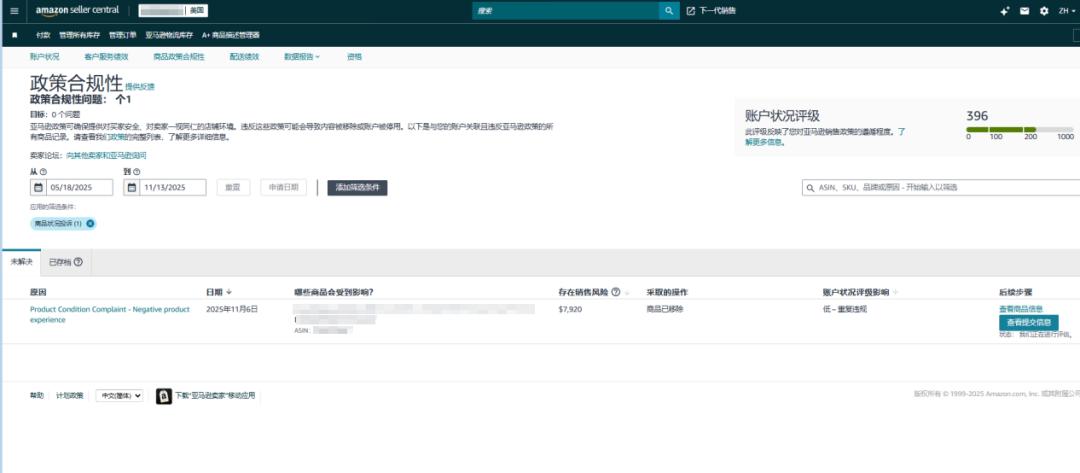Image resolution: width=1080 pixels, height=473 pixels.
Task: Switch to the 未解决 tab
Action: click(x=21, y=262)
